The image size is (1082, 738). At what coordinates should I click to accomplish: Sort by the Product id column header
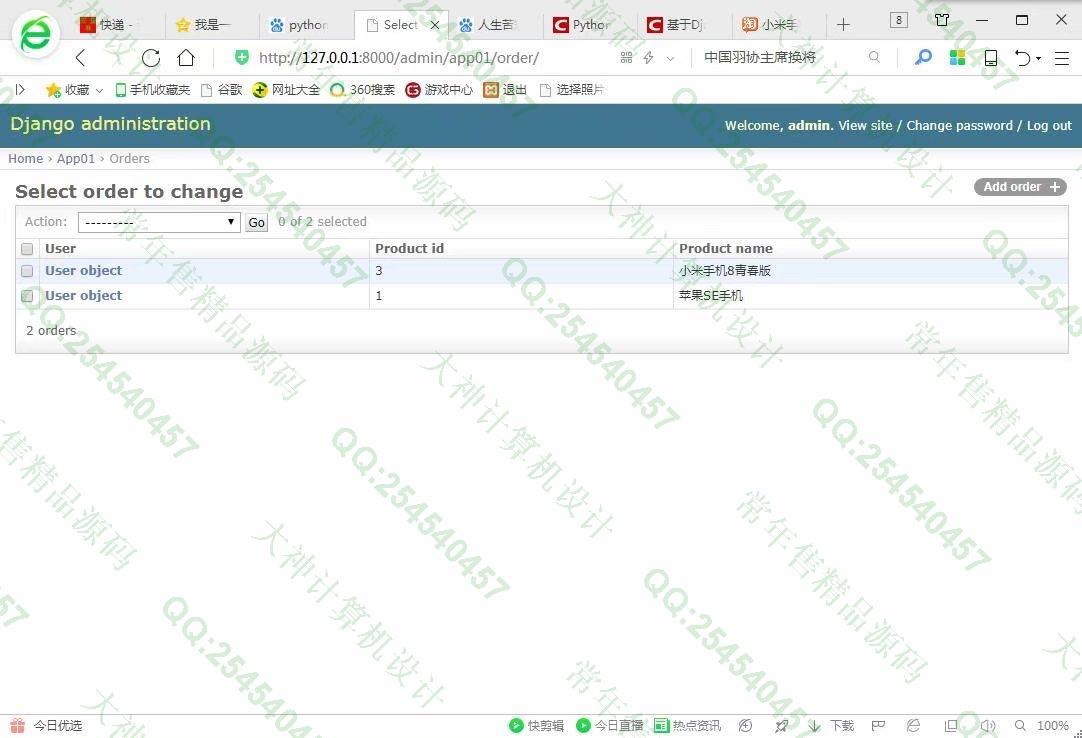point(409,249)
